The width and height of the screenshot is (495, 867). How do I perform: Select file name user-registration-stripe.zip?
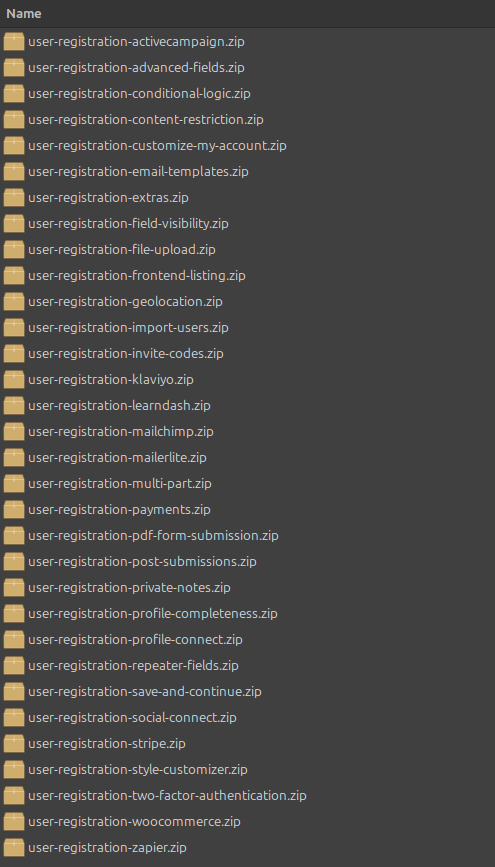107,743
